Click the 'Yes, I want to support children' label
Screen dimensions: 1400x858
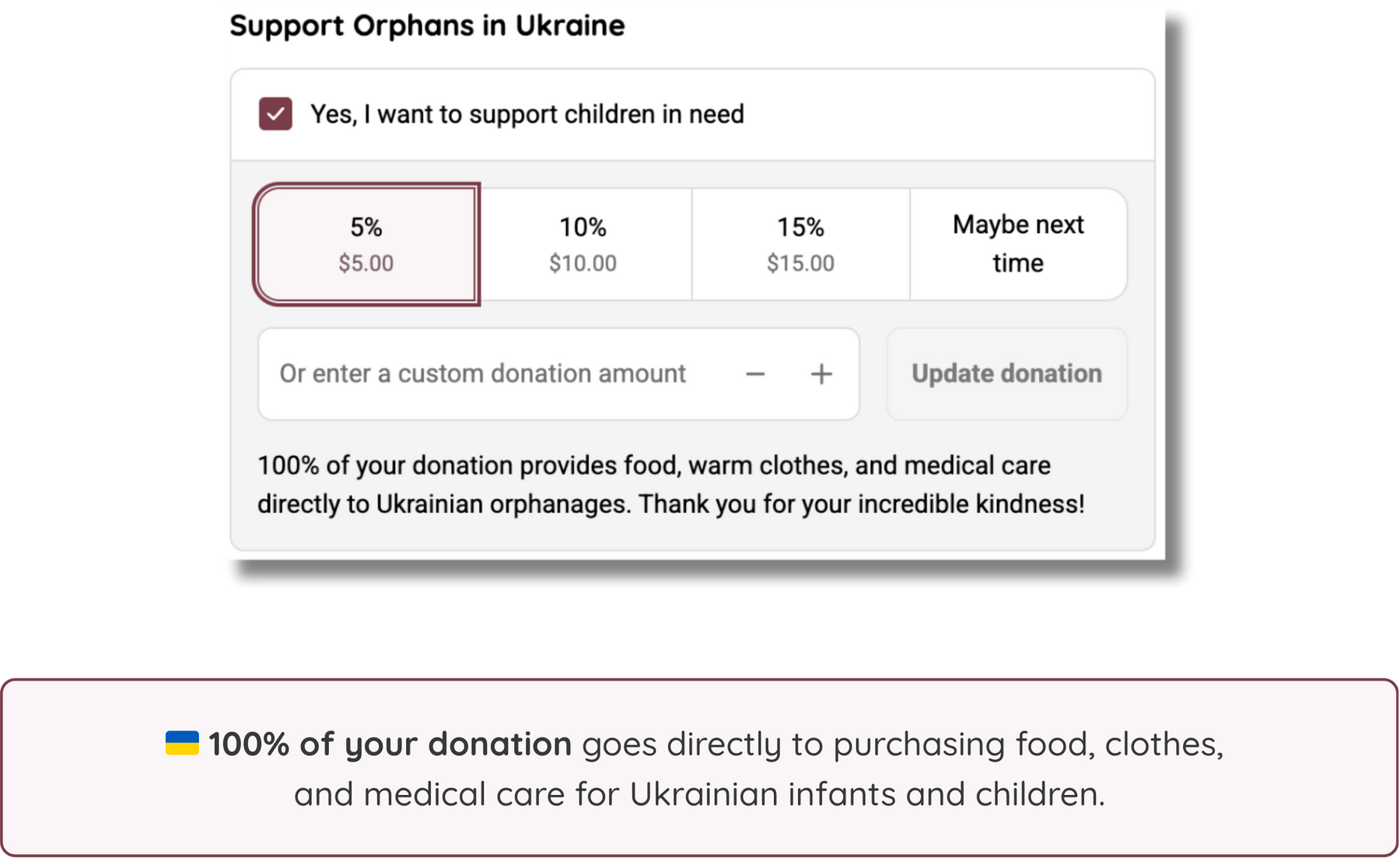[527, 114]
